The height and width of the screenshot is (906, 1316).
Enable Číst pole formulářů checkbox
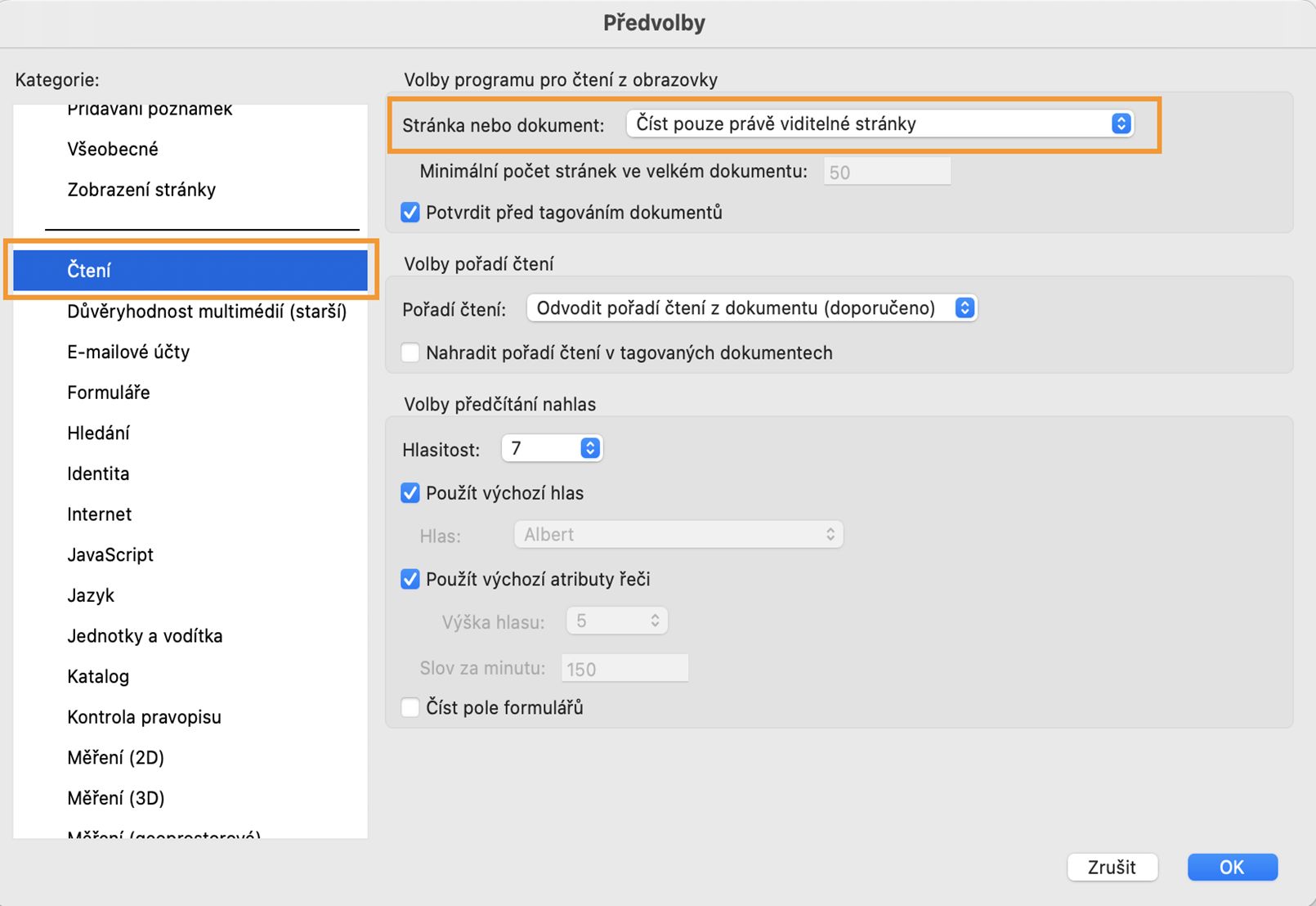coord(410,708)
